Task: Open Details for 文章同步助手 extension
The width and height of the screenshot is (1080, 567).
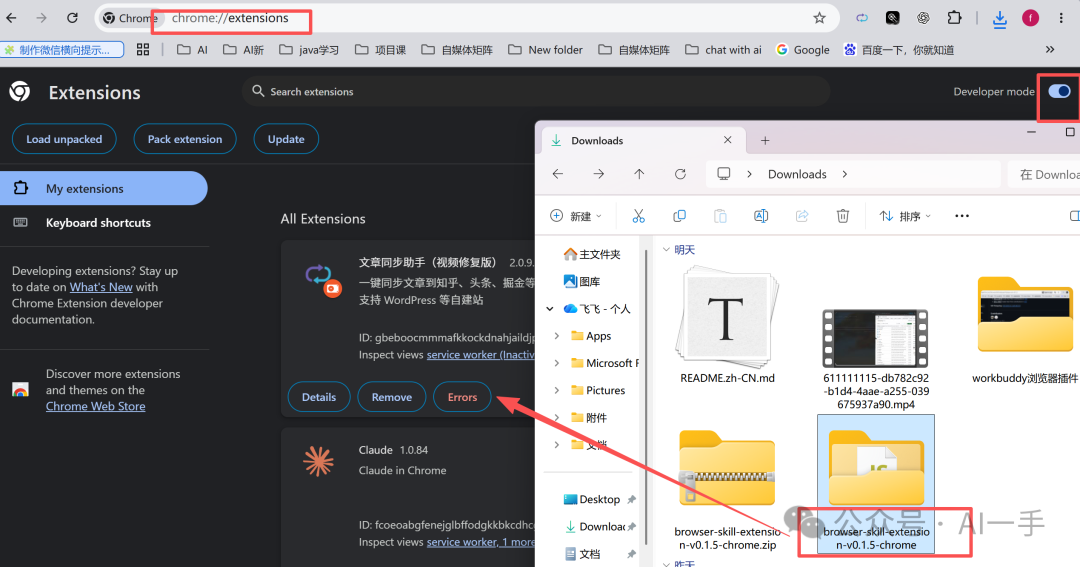Action: coord(319,397)
